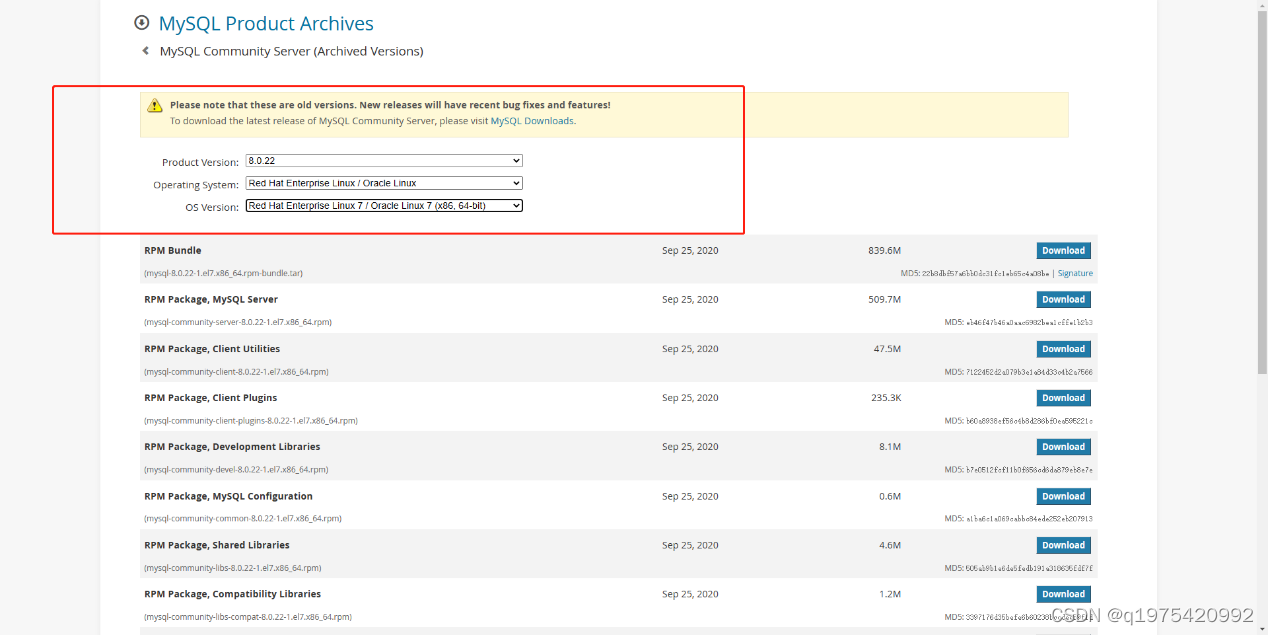This screenshot has width=1268, height=635.
Task: Open the Product Version dropdown
Action: point(384,161)
